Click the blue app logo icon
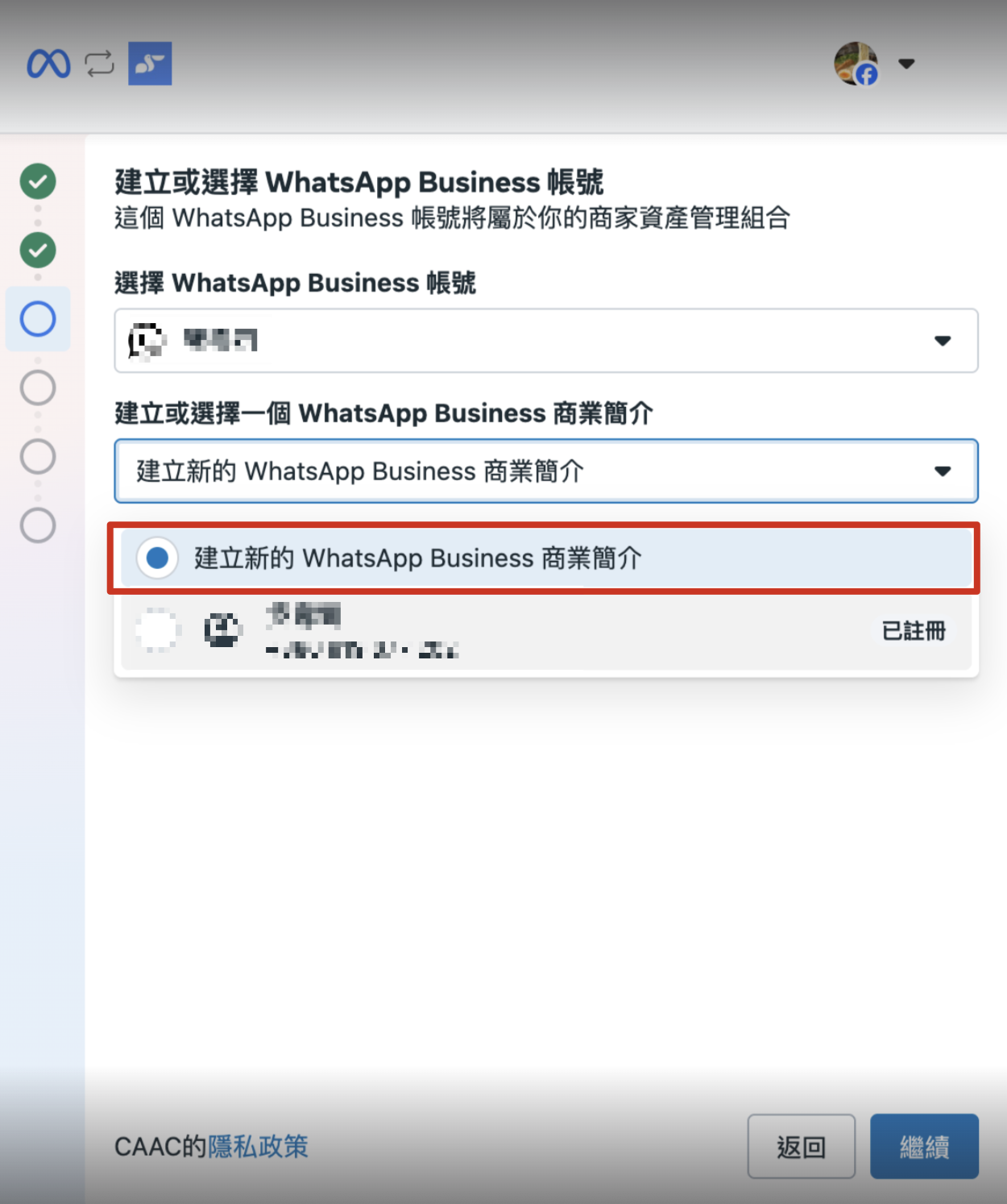The height and width of the screenshot is (1204, 1007). click(150, 64)
